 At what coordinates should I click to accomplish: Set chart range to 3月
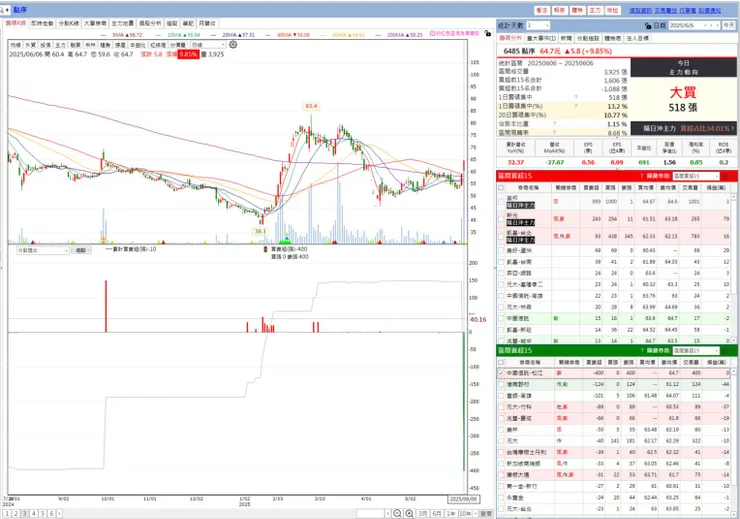(423, 513)
